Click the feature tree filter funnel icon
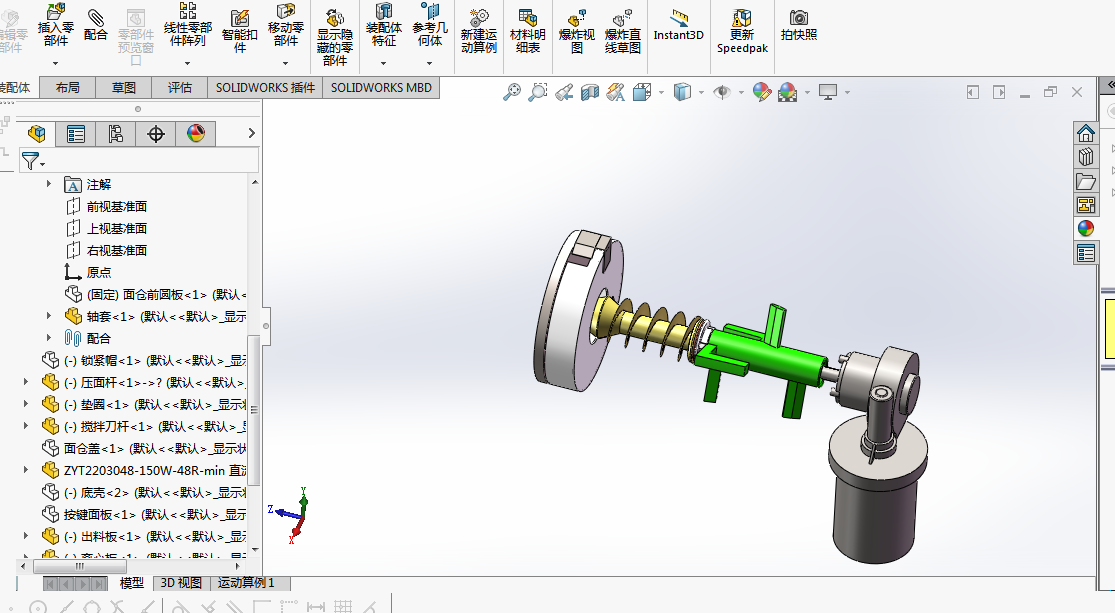The image size is (1115, 613). [x=30, y=161]
